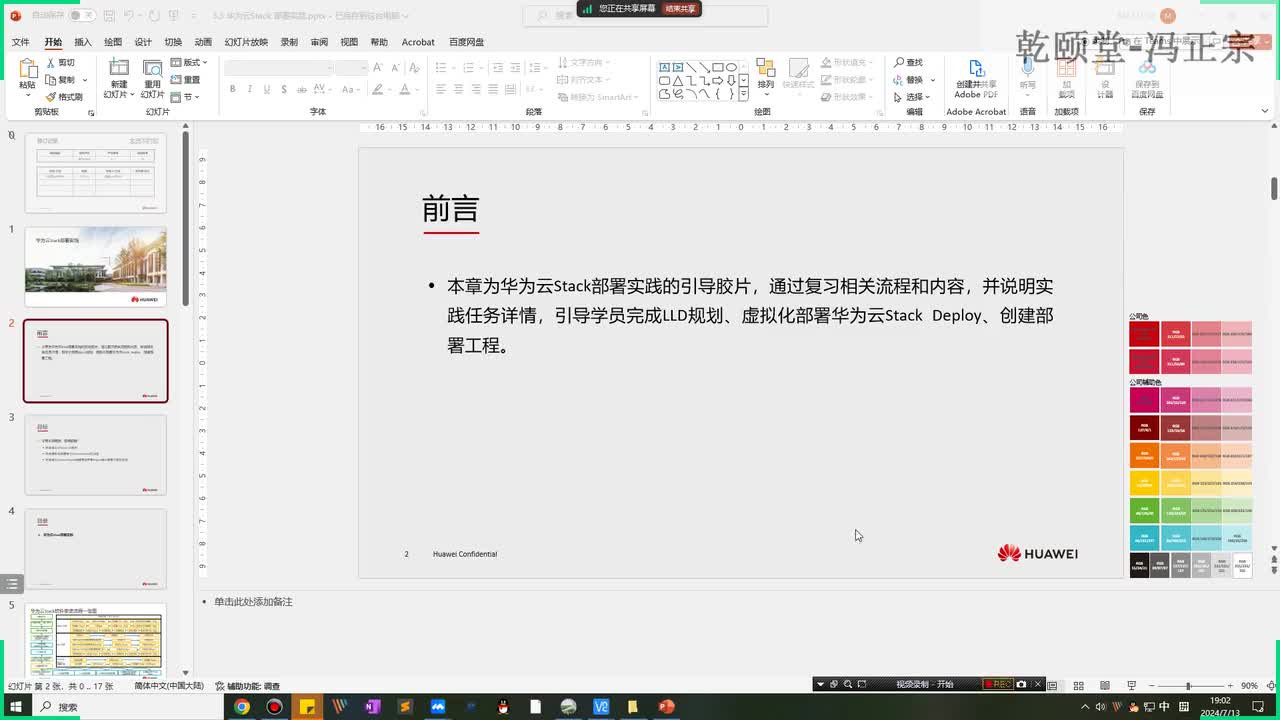1280x720 pixels.
Task: Toggle left text alignment in the paragraph group
Action: (441, 89)
